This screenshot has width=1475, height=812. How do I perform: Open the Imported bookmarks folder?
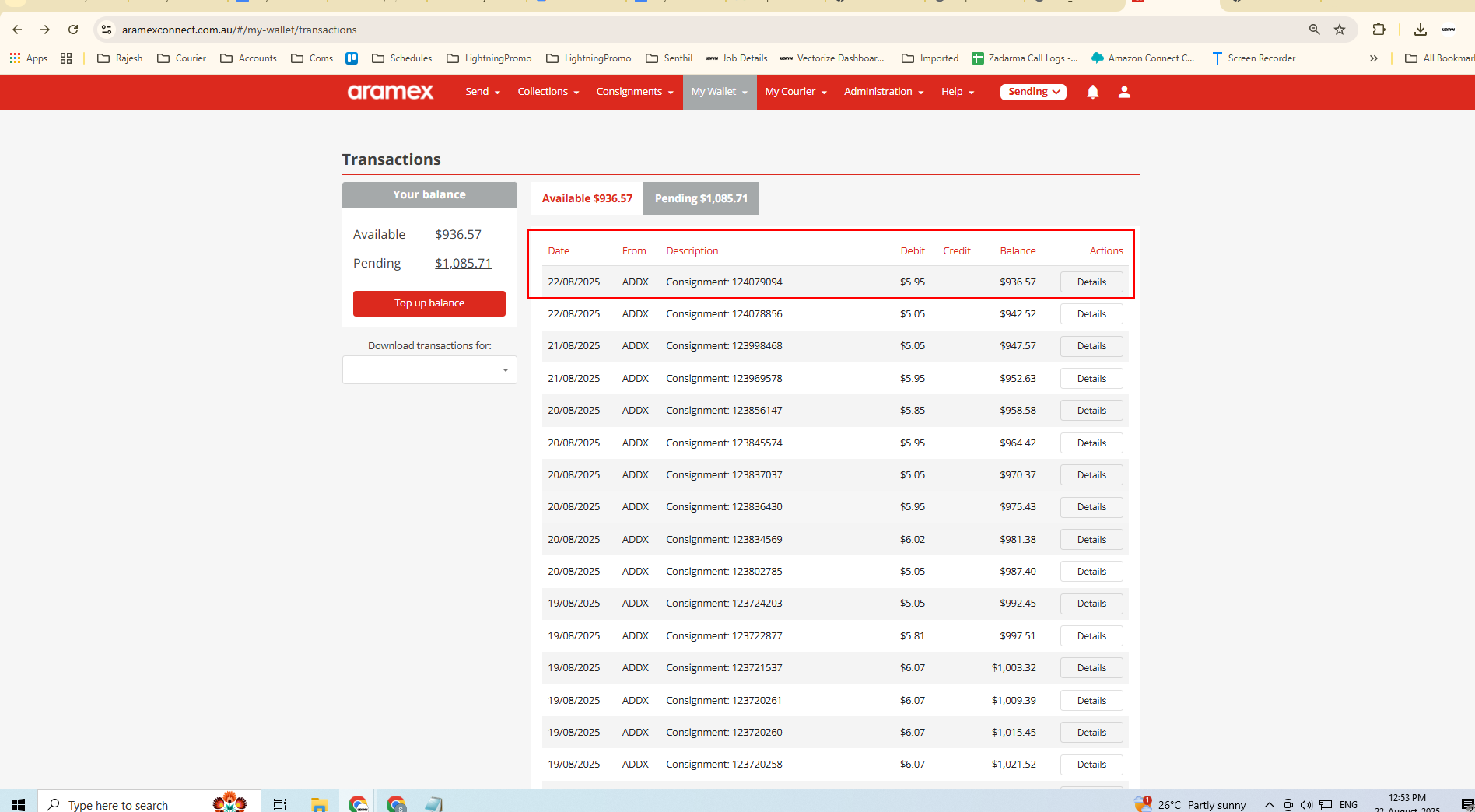point(930,58)
